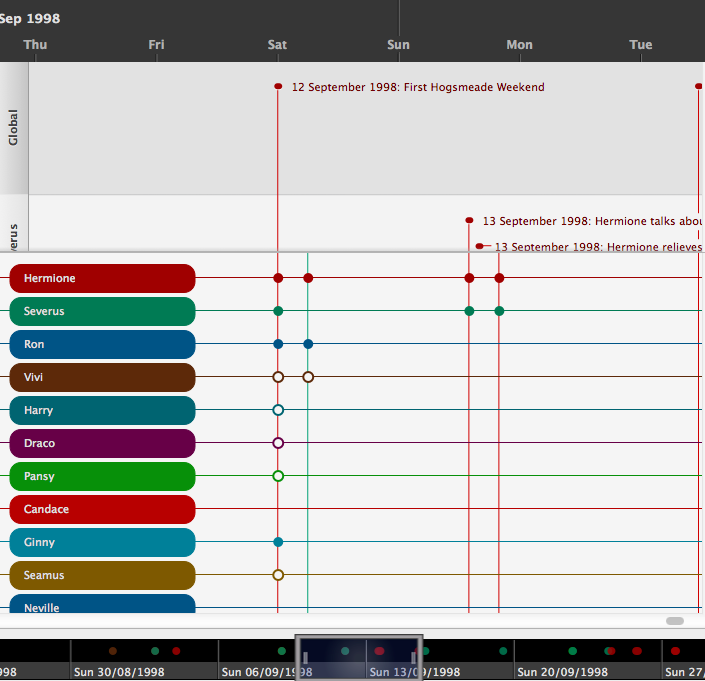This screenshot has height=681, width=705.
Task: Click the Draco character label
Action: [101, 443]
